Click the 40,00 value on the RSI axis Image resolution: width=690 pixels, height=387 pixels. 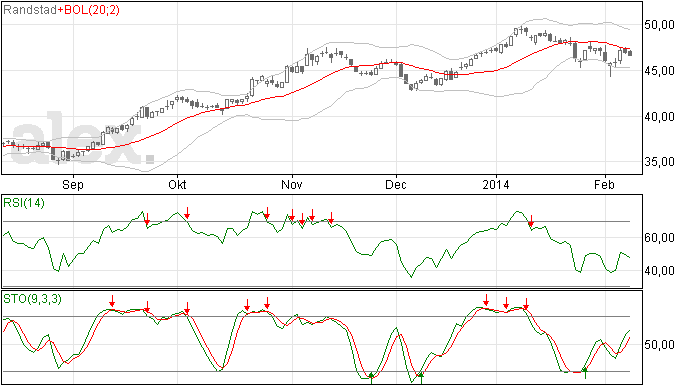tap(659, 271)
